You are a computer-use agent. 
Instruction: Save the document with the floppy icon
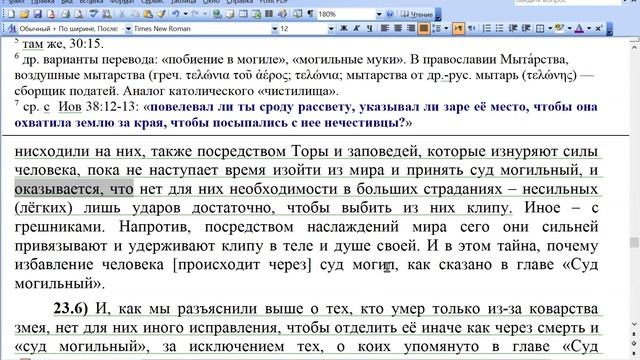(x=38, y=14)
